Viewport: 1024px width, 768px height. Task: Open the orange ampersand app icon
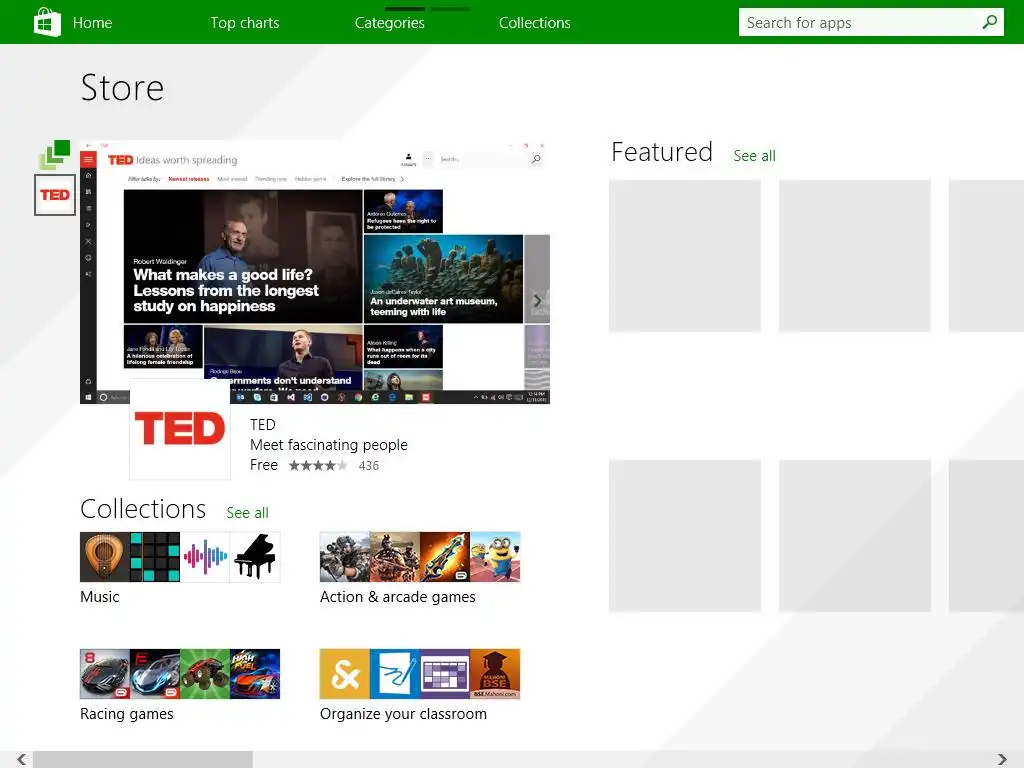pyautogui.click(x=345, y=674)
